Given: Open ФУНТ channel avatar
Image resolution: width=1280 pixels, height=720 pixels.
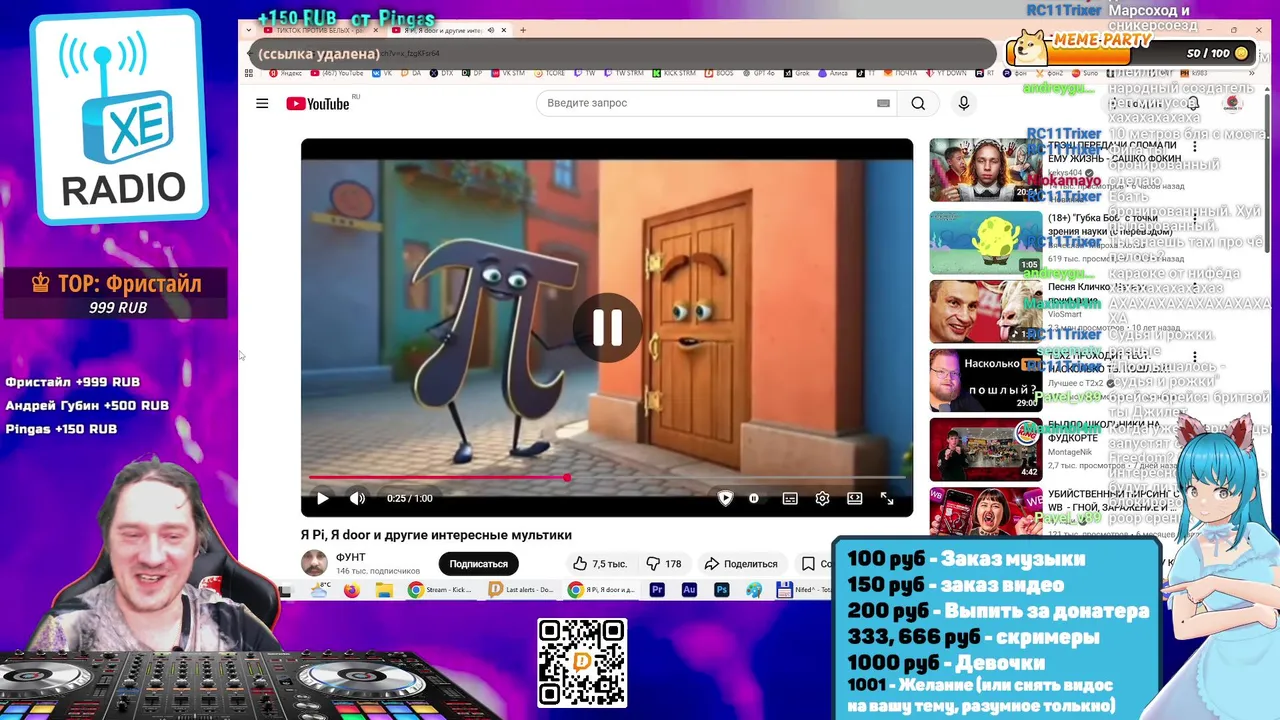Looking at the screenshot, I should [315, 563].
